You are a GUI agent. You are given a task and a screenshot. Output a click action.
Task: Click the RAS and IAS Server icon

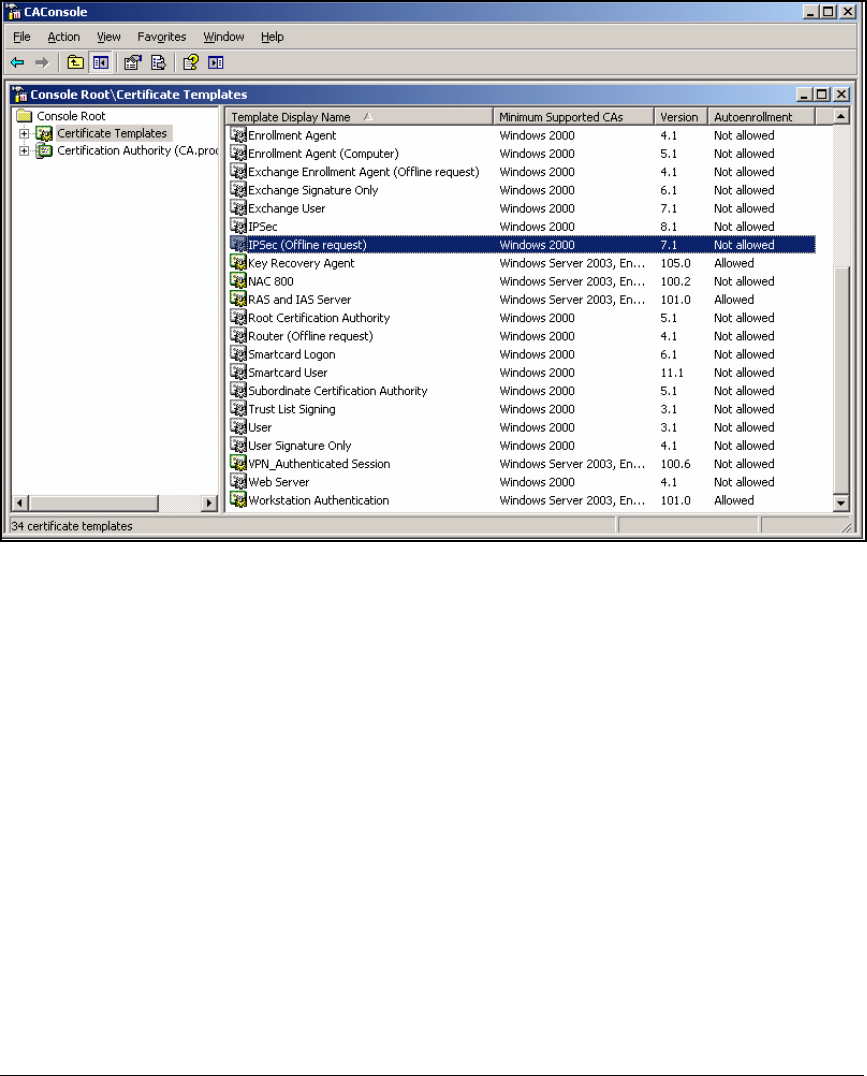tap(238, 299)
